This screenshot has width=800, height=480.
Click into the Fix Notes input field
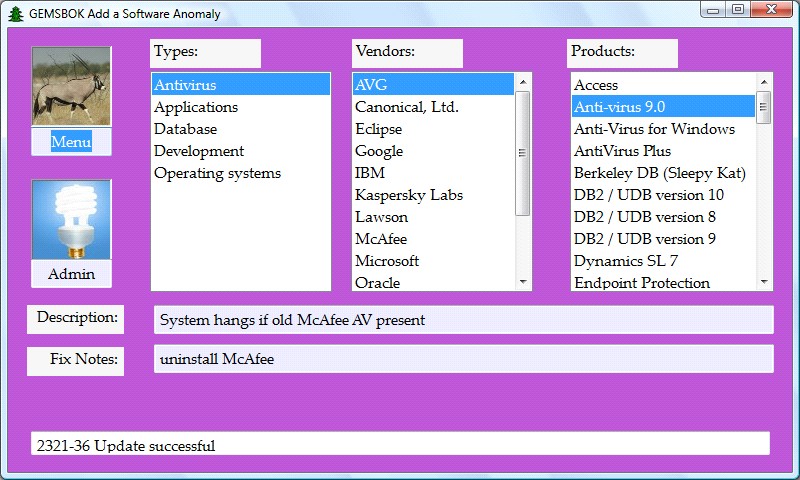click(x=464, y=359)
